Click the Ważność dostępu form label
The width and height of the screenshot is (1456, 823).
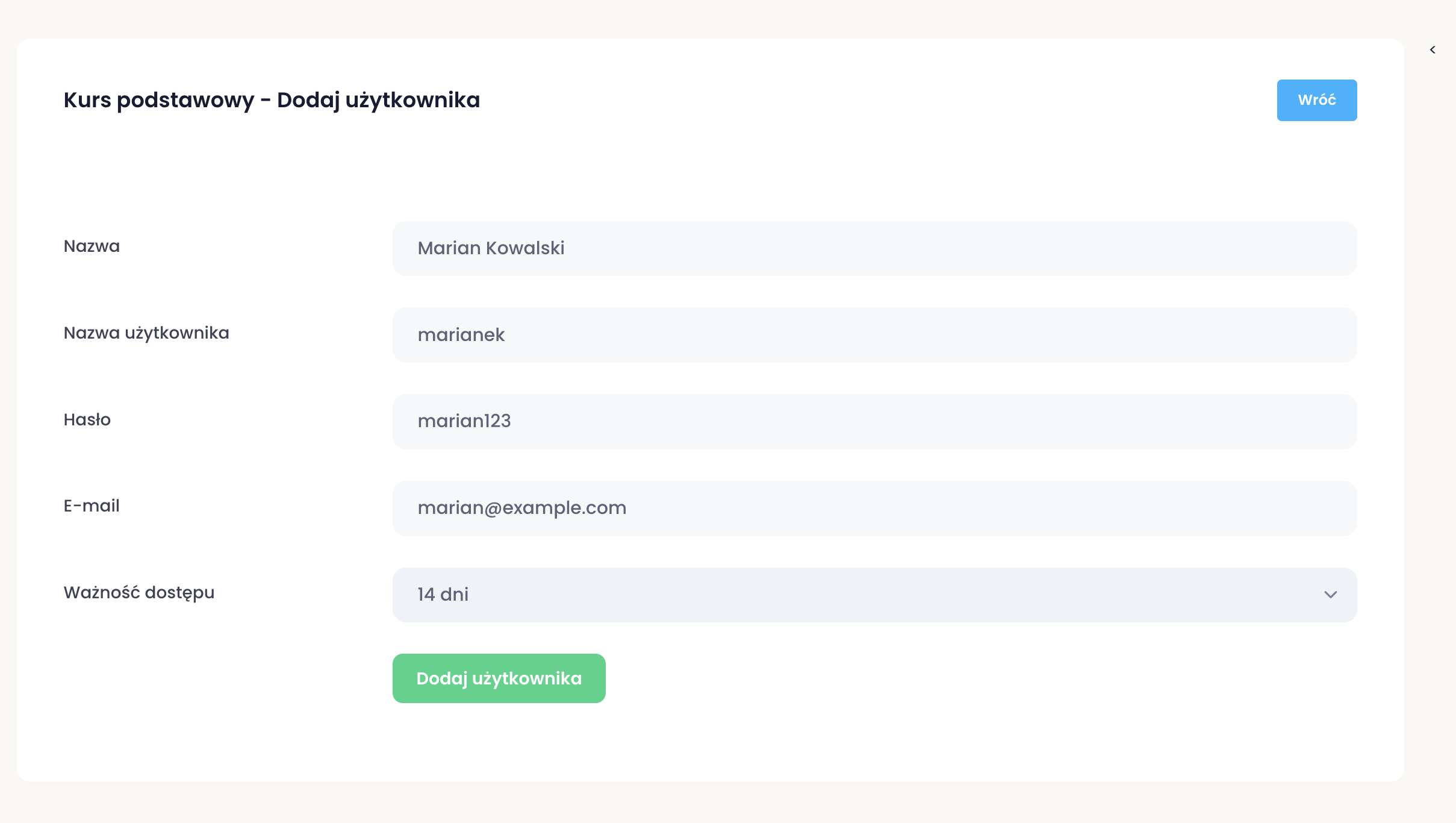(139, 593)
